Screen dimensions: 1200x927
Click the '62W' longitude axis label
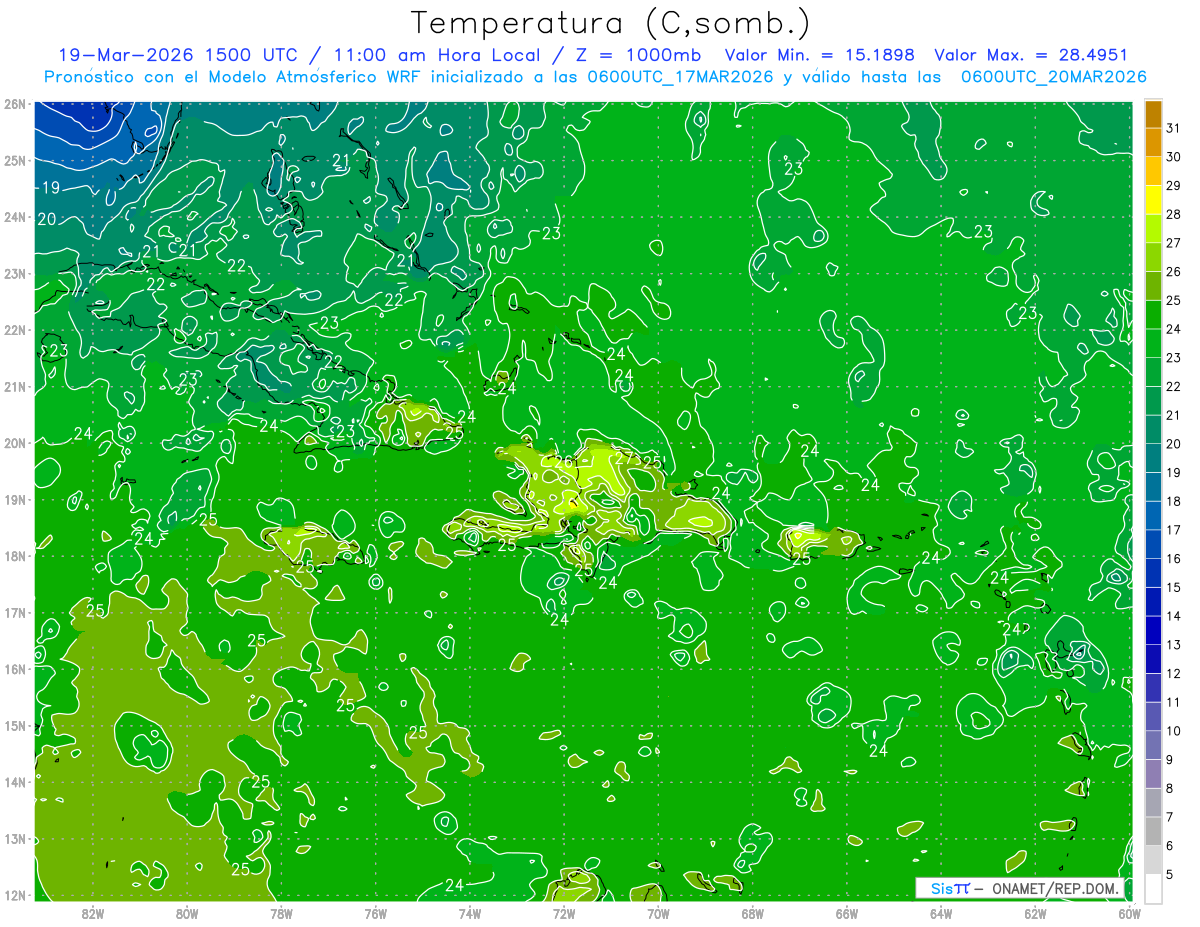[x=1035, y=913]
